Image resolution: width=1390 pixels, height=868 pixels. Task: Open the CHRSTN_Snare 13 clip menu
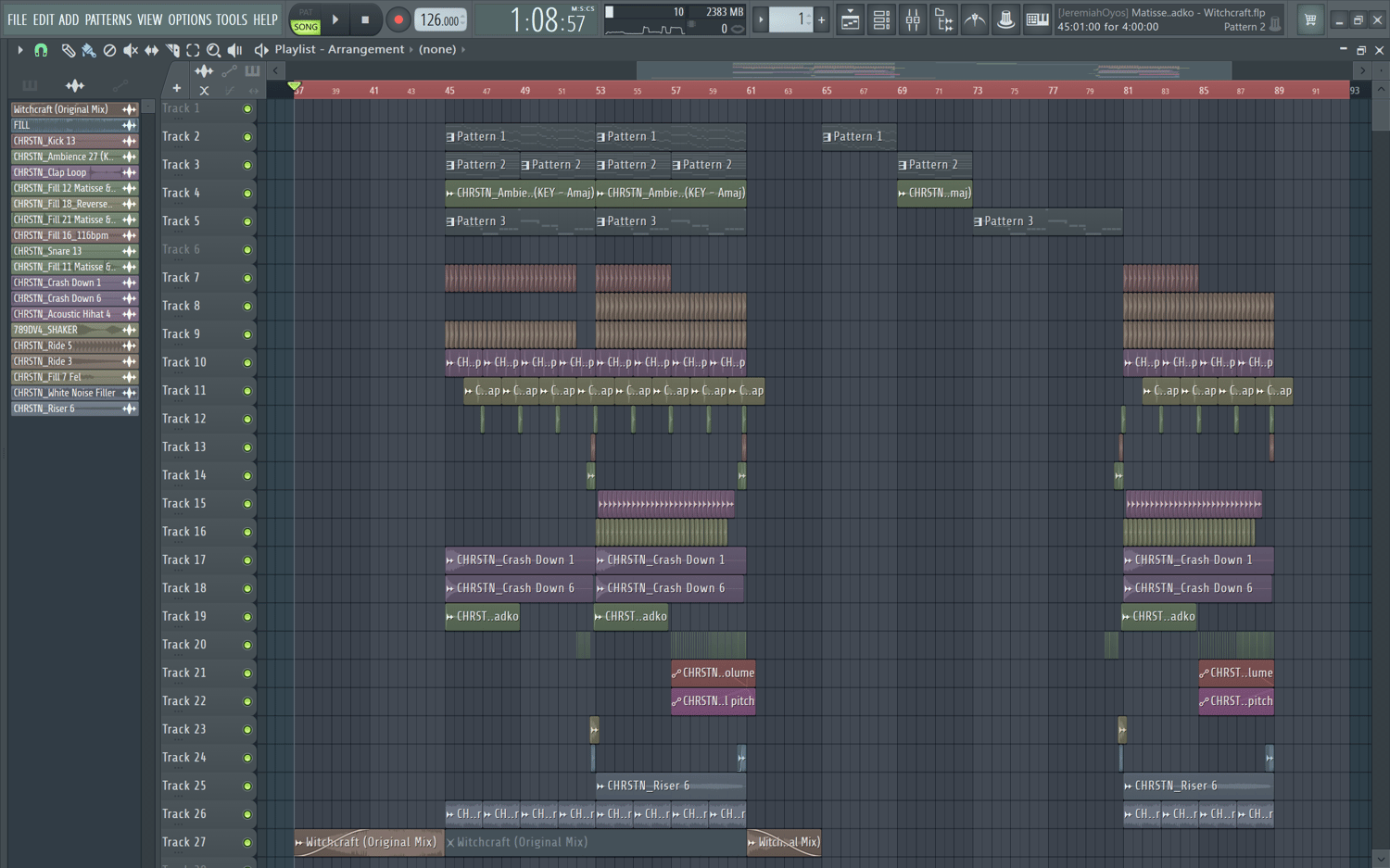[x=129, y=251]
